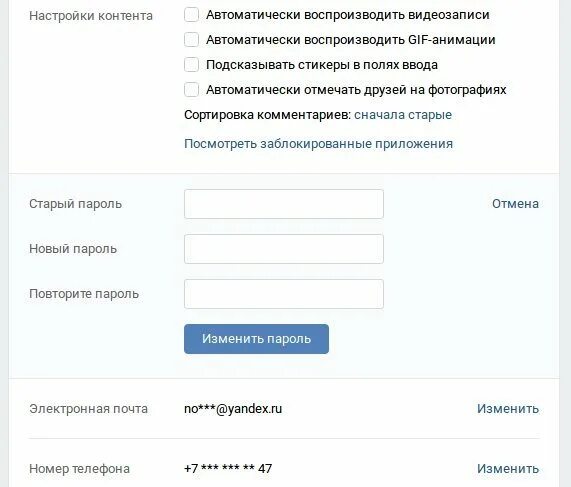
Task: Select the repeat password input field
Action: point(284,294)
